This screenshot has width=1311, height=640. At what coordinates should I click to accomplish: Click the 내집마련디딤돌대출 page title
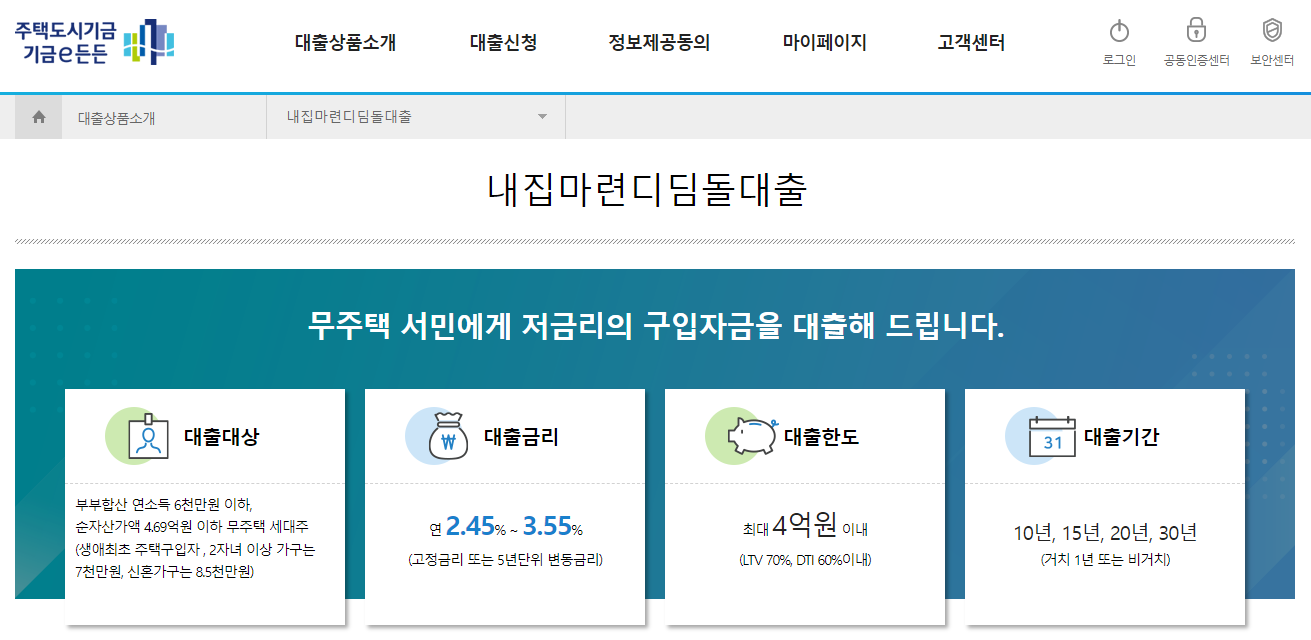(647, 190)
